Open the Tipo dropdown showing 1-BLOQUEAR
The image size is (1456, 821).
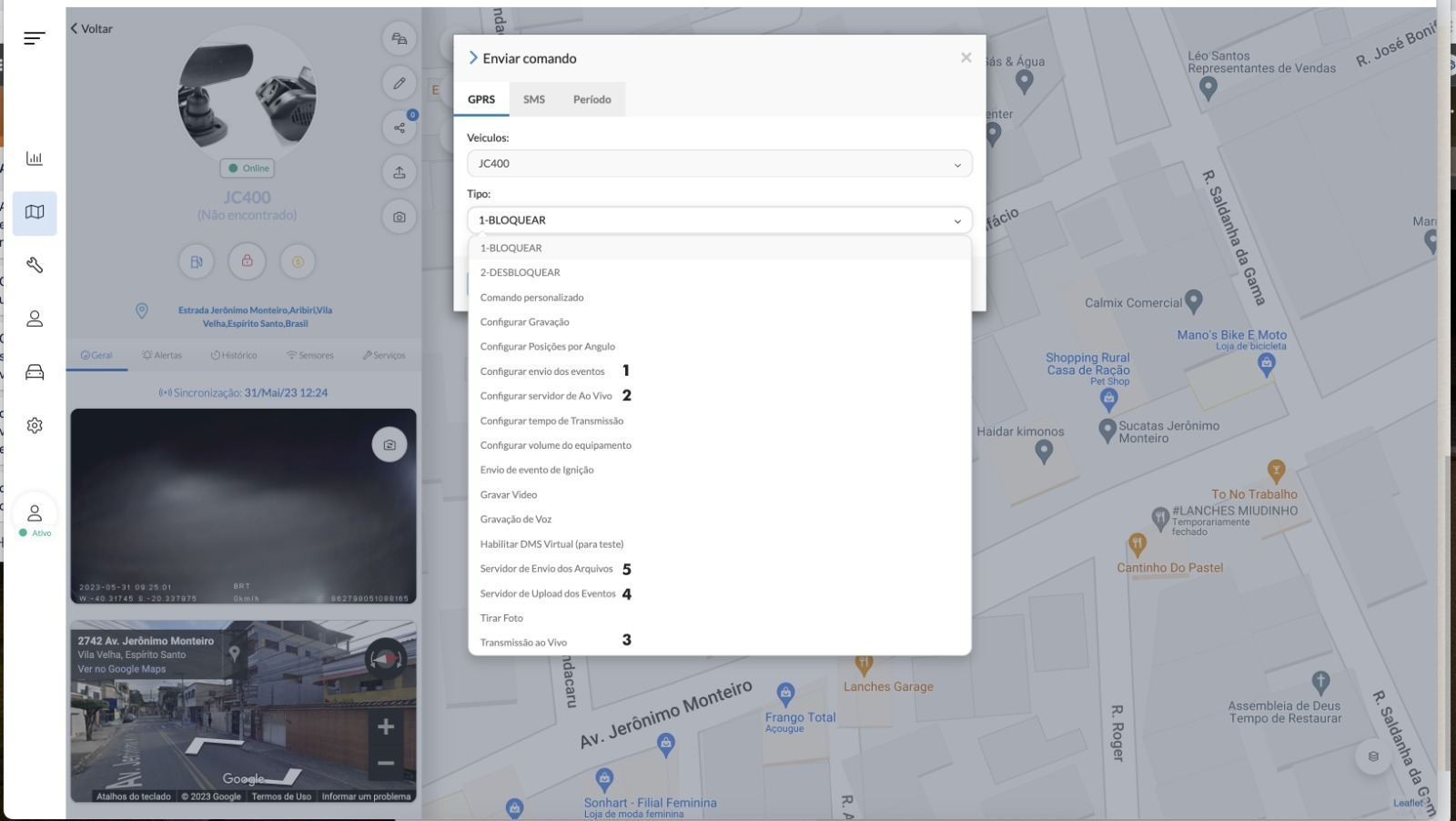tap(720, 220)
